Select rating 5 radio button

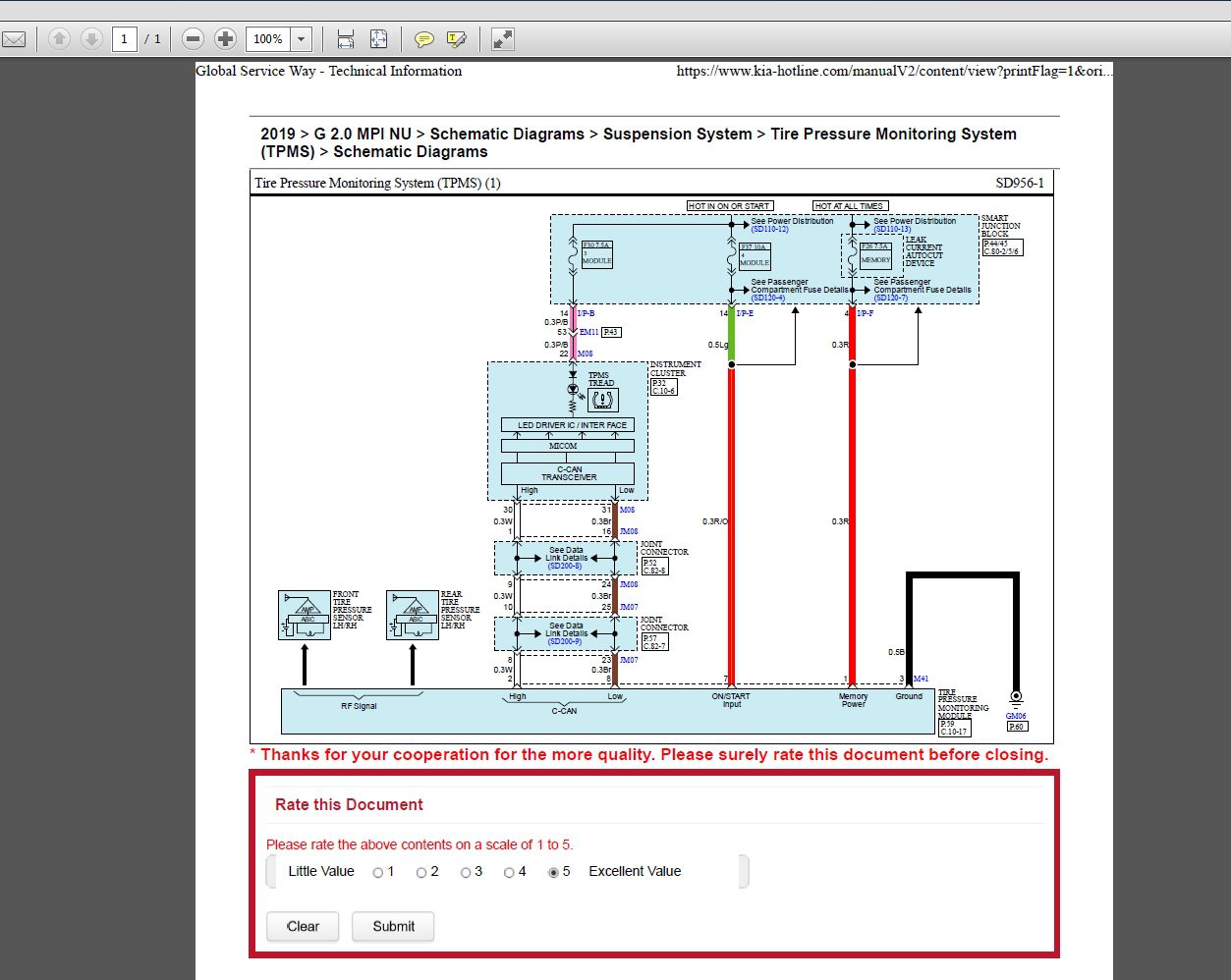click(553, 873)
